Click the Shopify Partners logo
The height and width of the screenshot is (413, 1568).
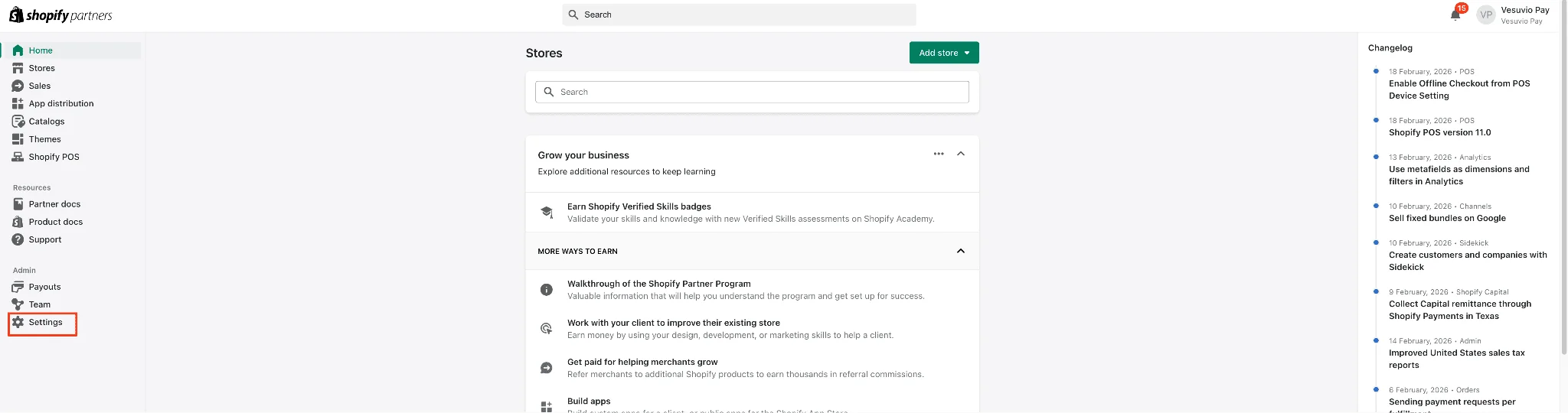point(60,15)
